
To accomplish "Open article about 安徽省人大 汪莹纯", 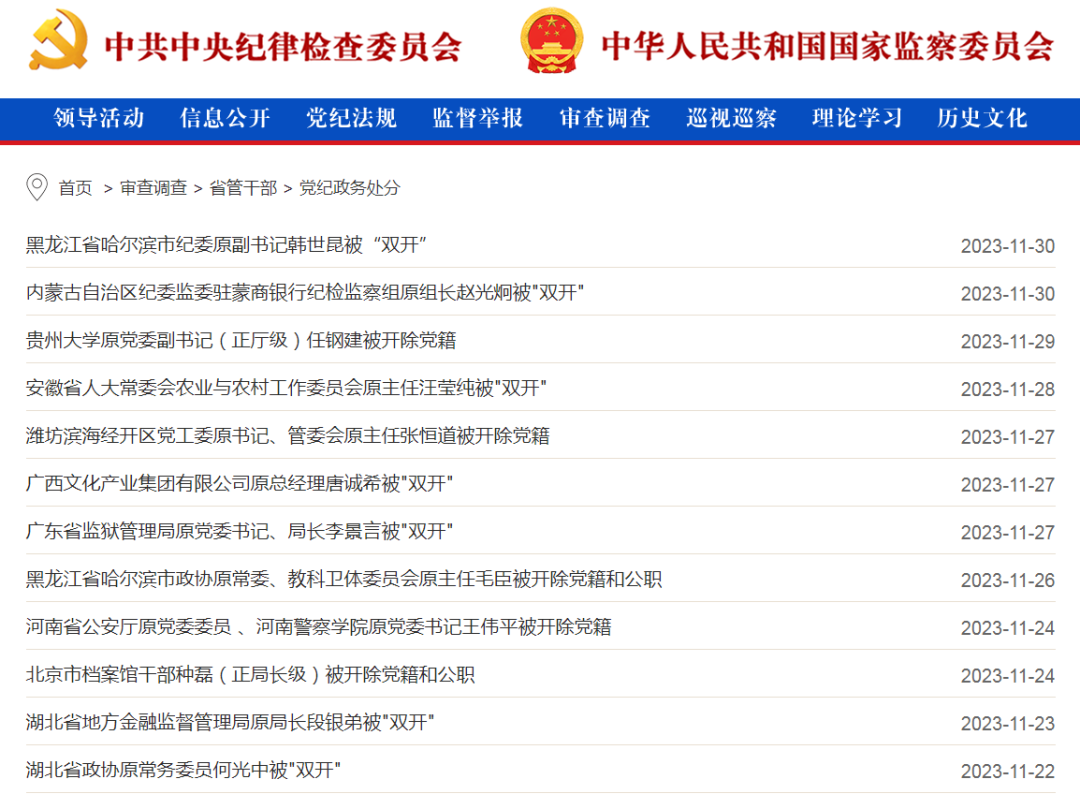I will pyautogui.click(x=286, y=388).
